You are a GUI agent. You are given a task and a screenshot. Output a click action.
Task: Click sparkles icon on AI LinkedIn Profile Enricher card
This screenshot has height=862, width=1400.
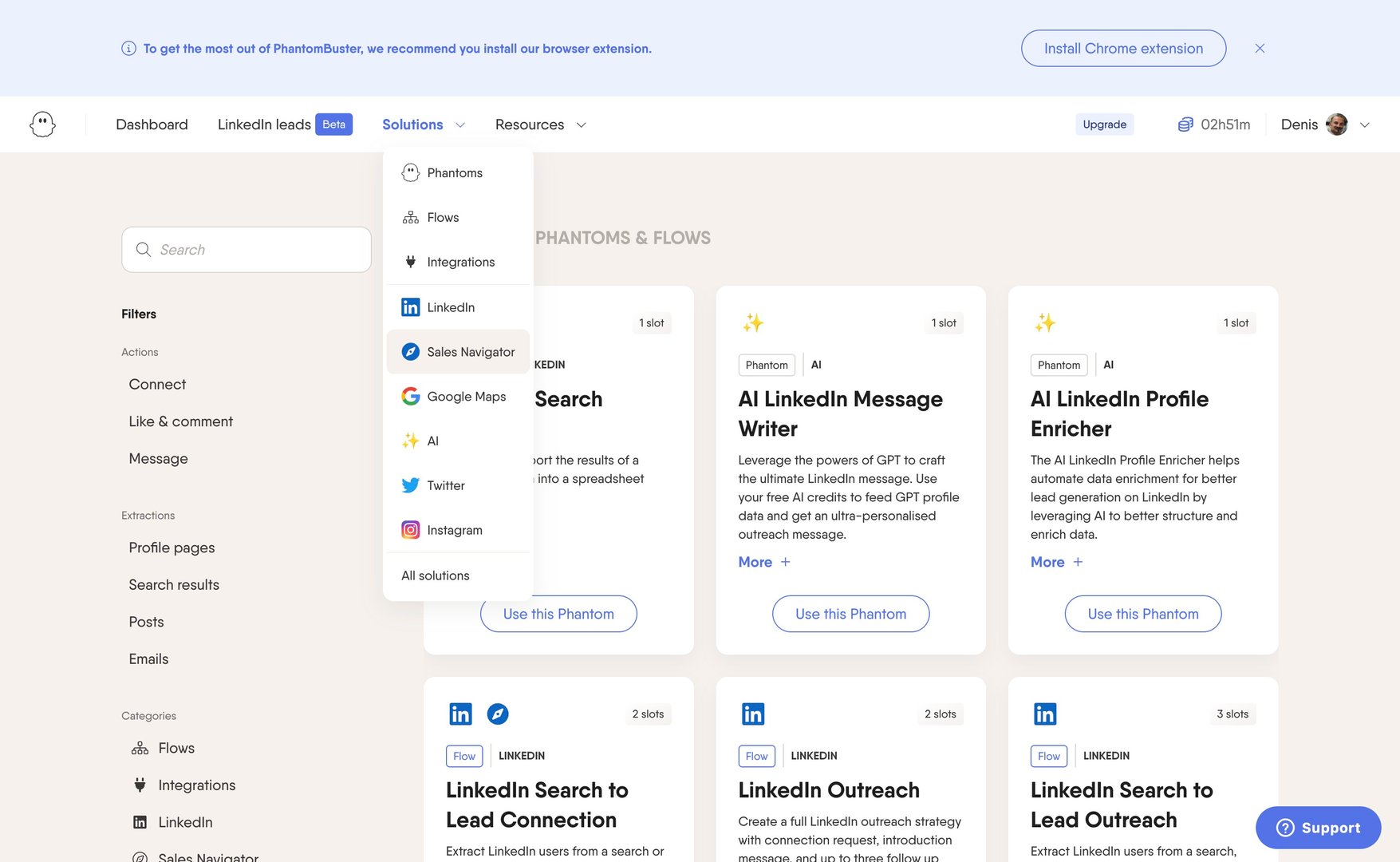pos(1045,322)
